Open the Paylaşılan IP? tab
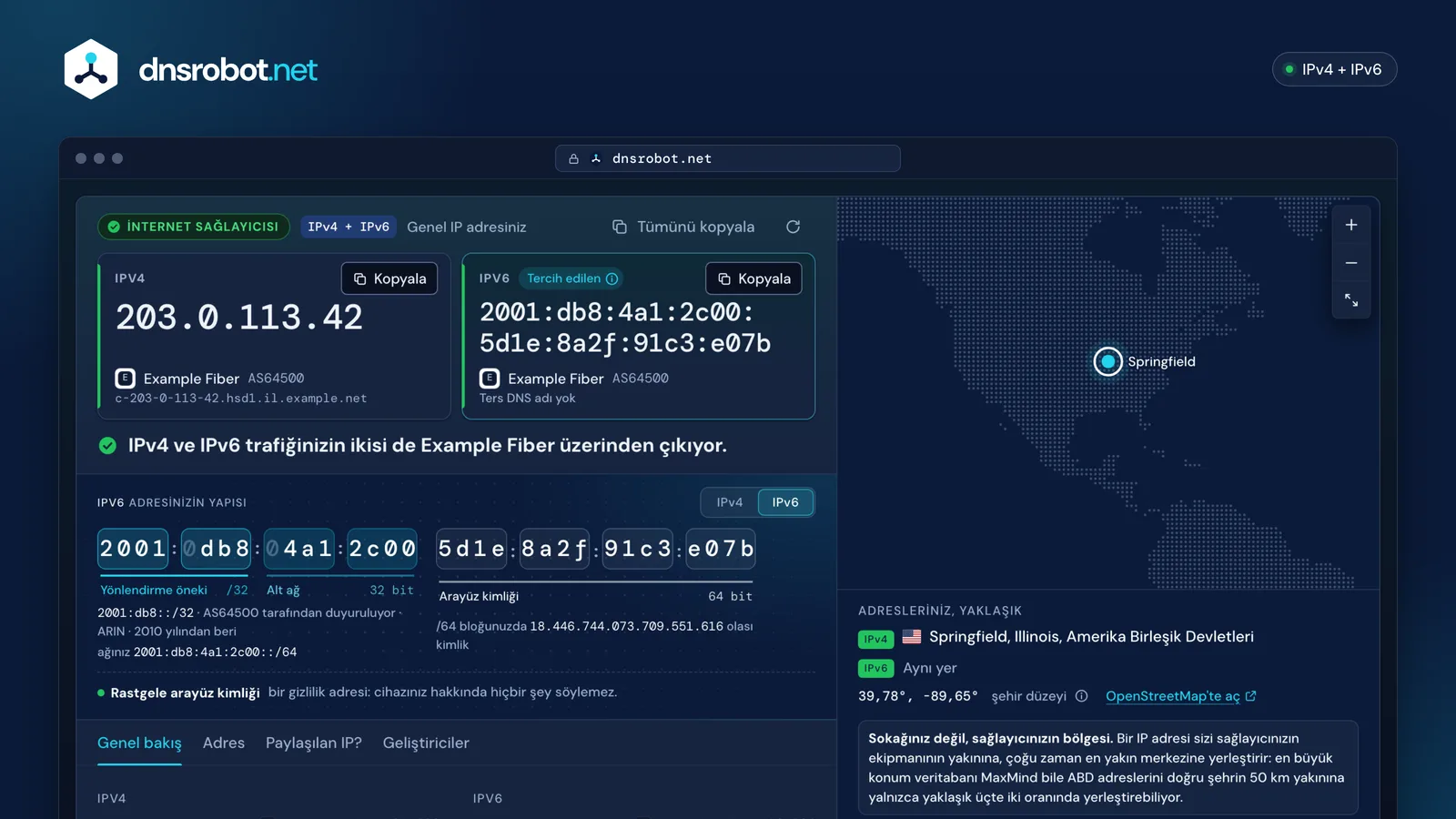Viewport: 1456px width, 819px height. pyautogui.click(x=314, y=743)
